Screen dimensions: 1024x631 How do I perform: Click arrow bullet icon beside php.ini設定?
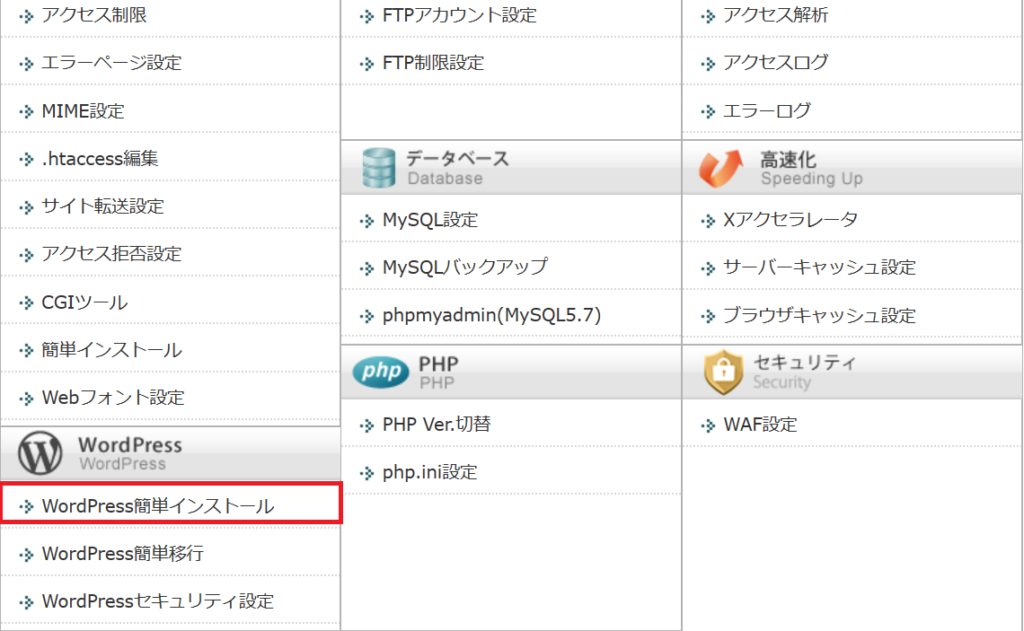(367, 474)
